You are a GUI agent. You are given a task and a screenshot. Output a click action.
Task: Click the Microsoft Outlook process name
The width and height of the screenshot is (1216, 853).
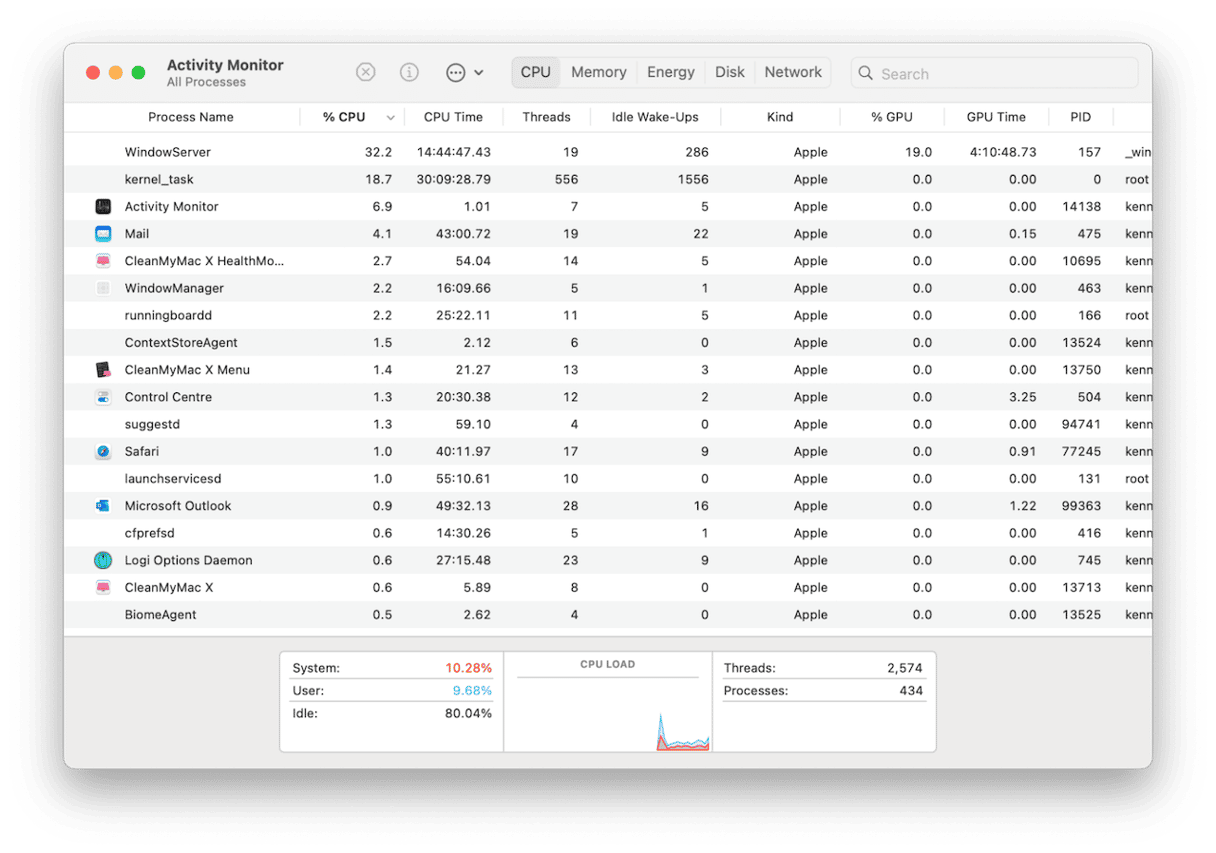point(178,505)
